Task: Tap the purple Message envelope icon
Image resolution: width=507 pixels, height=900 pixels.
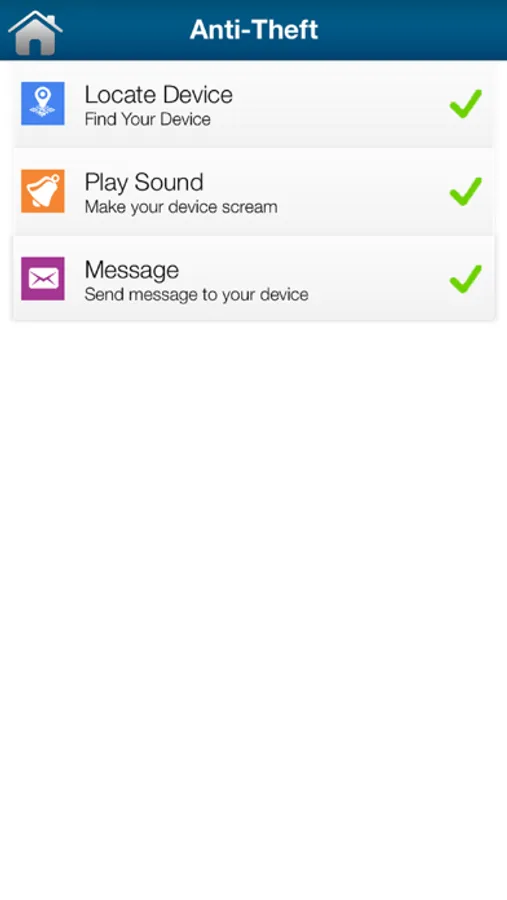Action: 43,278
